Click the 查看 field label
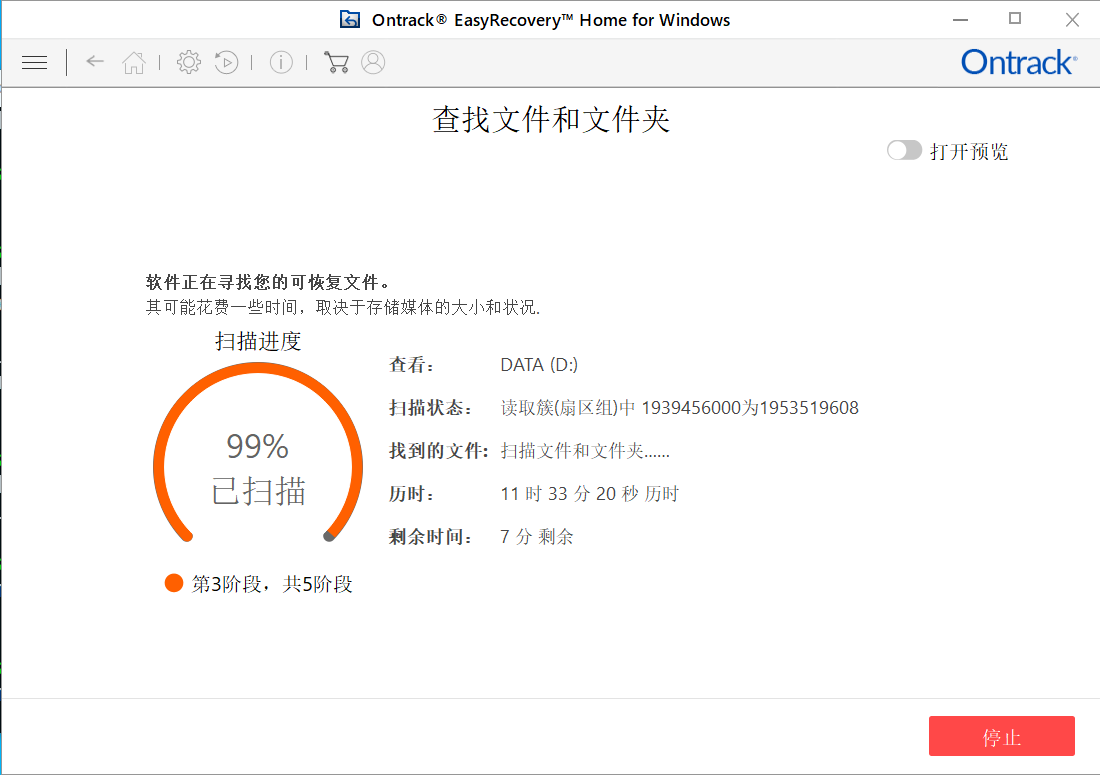The height and width of the screenshot is (775, 1100). 412,365
